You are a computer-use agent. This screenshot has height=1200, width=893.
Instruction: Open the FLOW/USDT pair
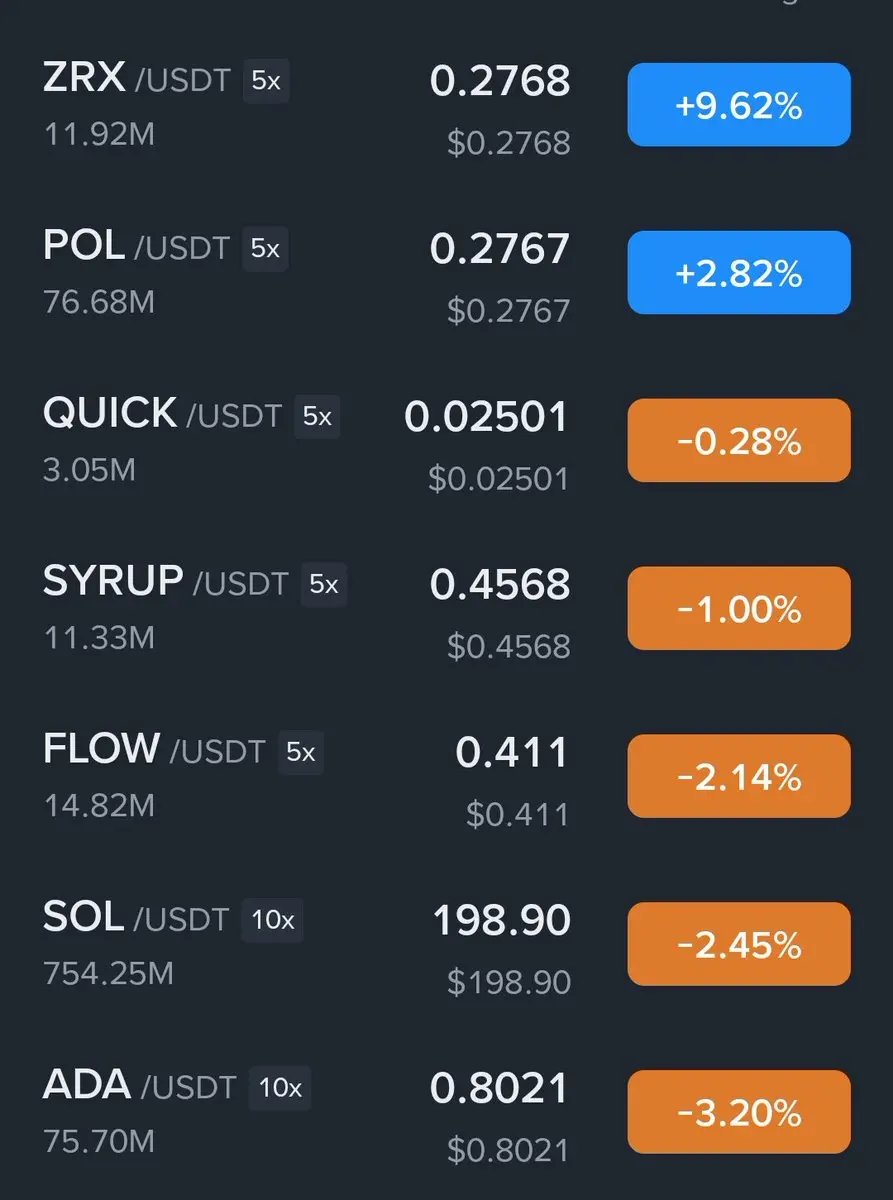tap(446, 778)
